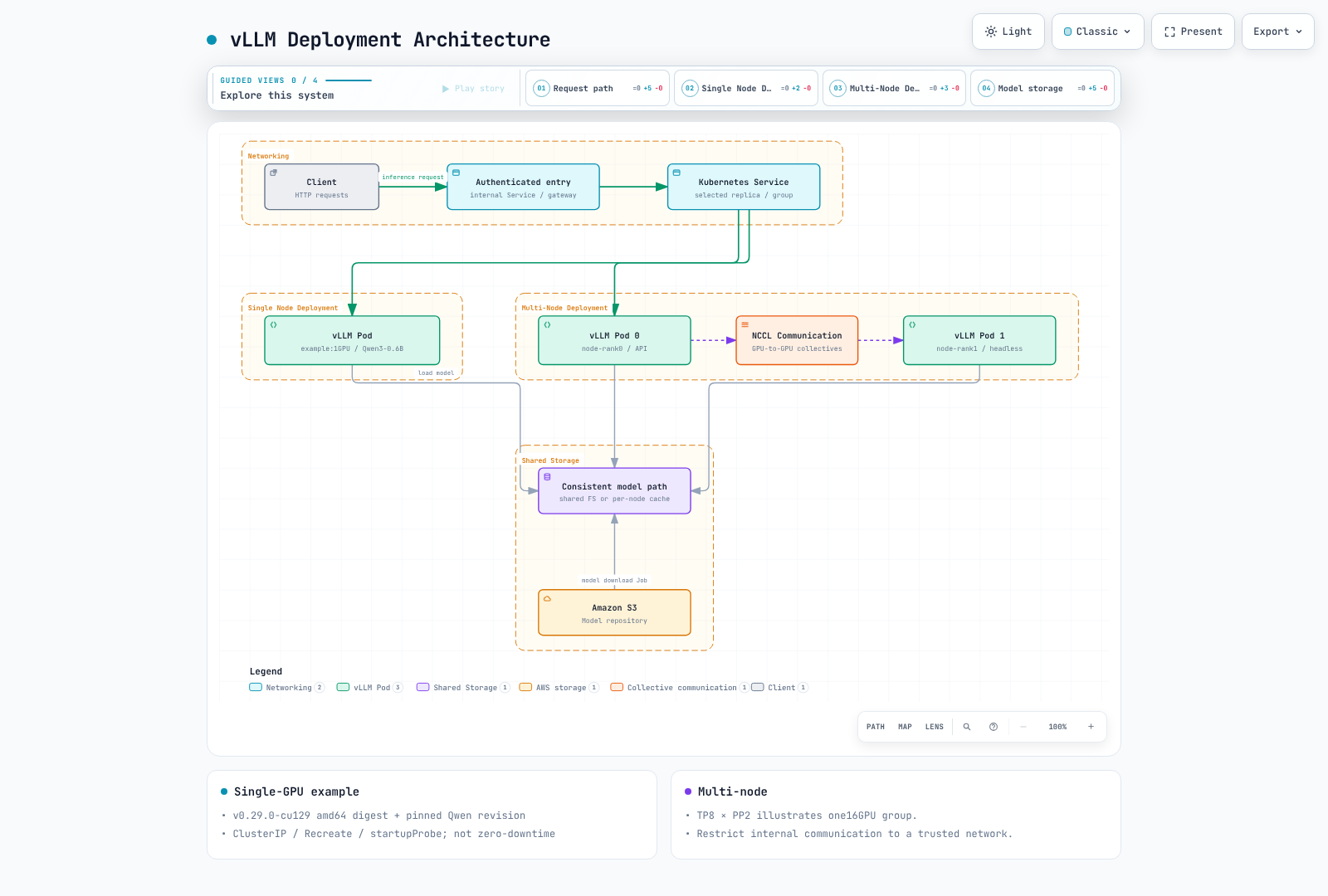Toggle Shared Storage legend filter
The image size is (1328, 896).
coord(463,688)
